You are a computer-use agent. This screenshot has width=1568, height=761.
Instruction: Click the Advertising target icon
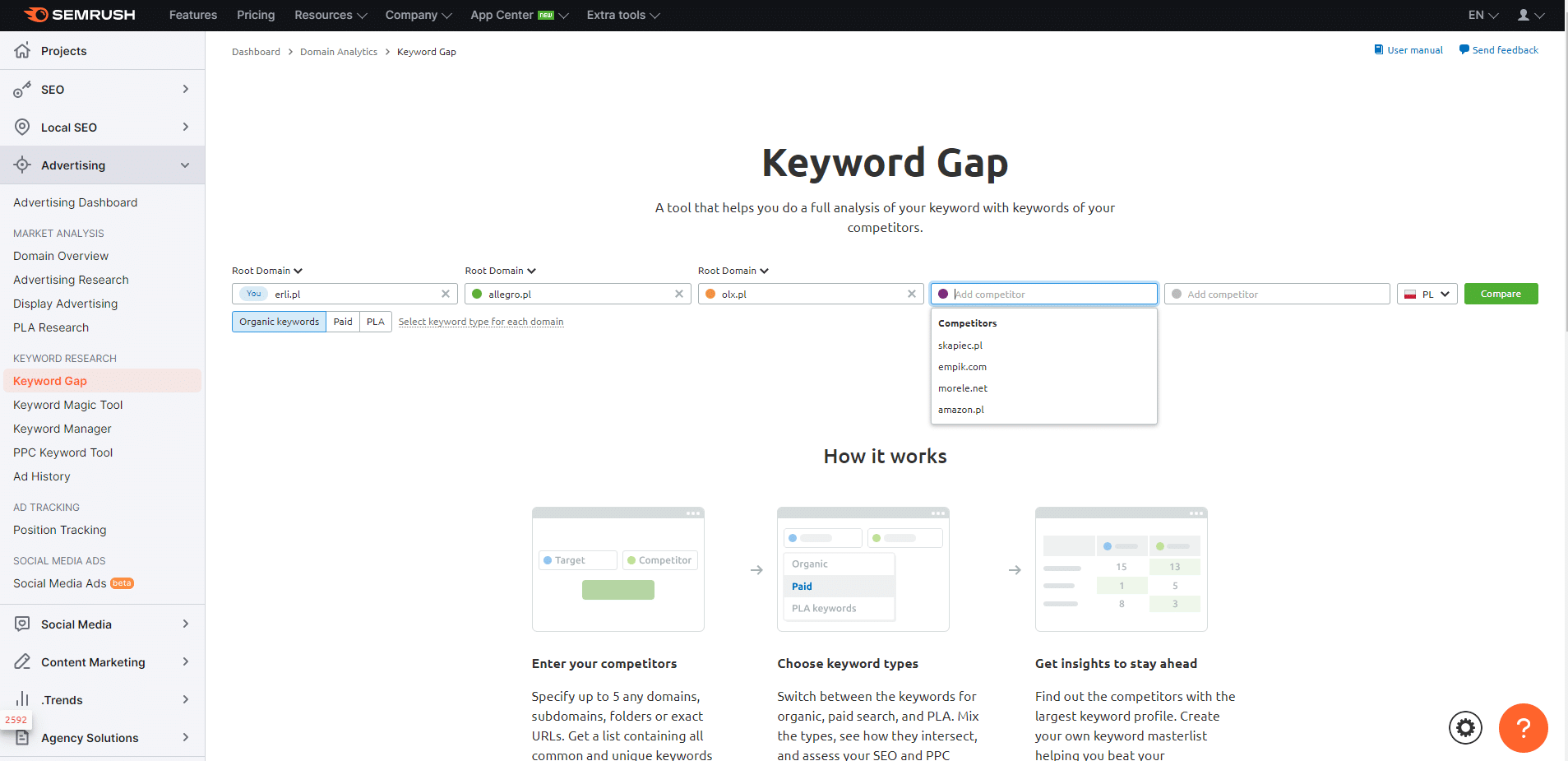[x=22, y=165]
